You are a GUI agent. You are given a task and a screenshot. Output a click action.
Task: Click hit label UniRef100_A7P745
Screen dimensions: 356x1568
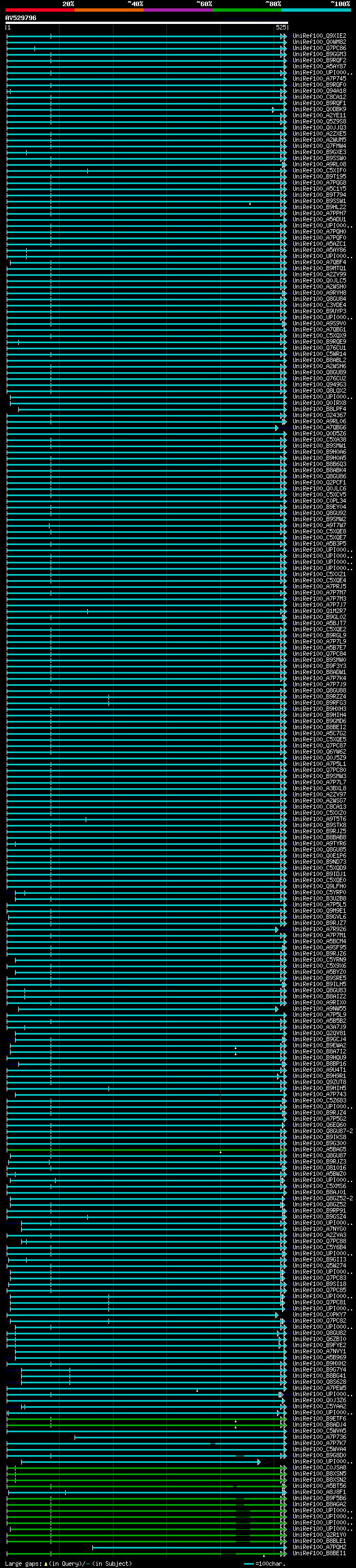tap(319, 78)
